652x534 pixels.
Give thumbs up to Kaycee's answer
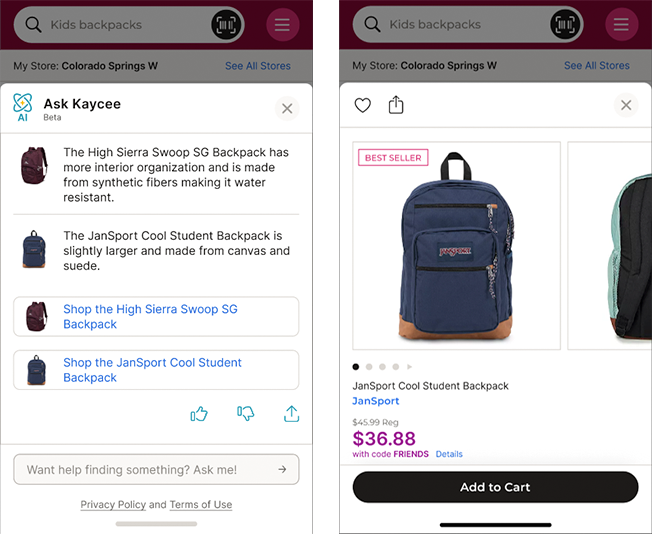click(199, 413)
